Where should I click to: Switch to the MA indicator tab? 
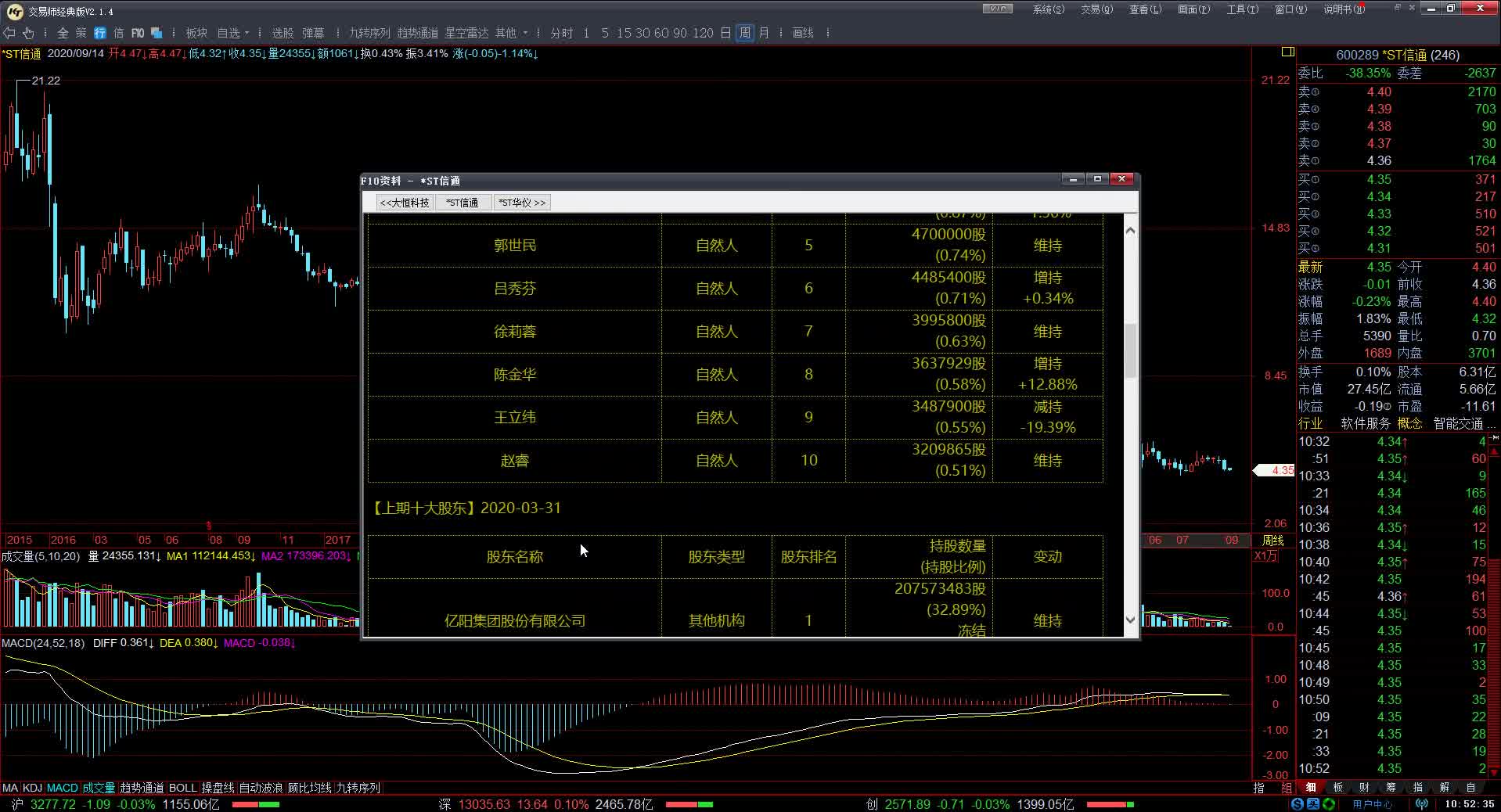pyautogui.click(x=10, y=788)
